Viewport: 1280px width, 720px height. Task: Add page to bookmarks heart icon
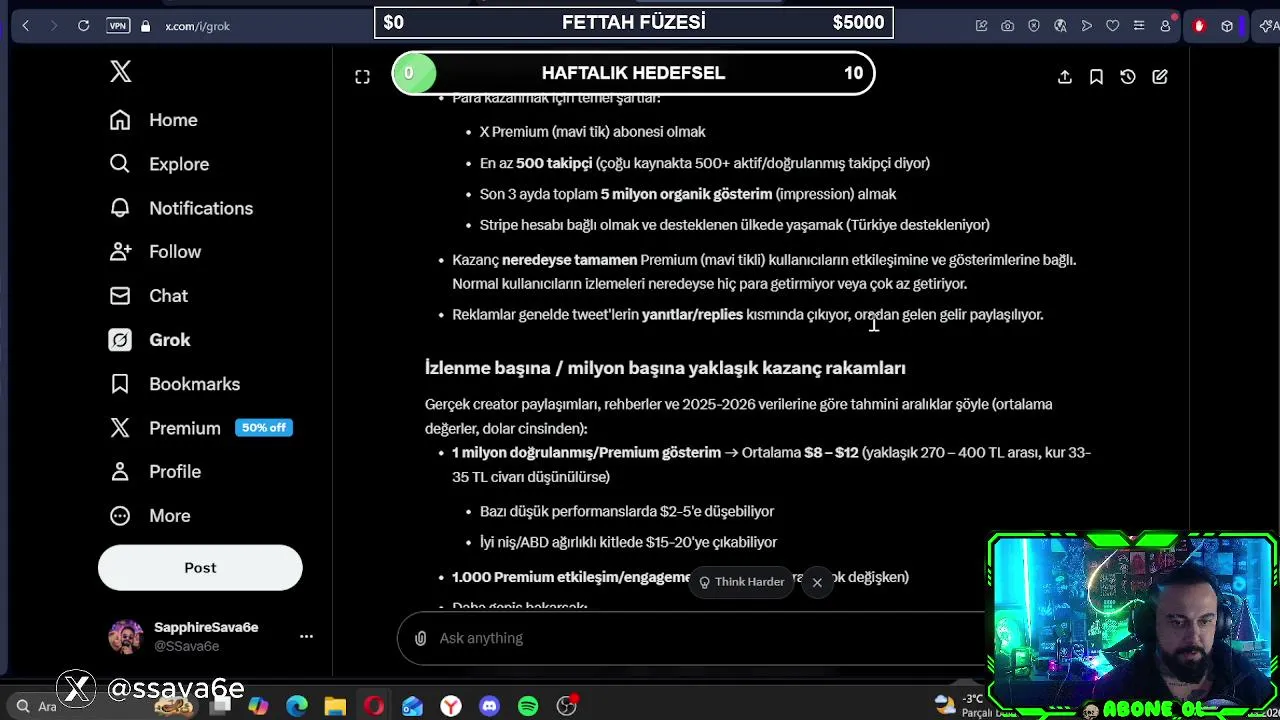pyautogui.click(x=1113, y=26)
